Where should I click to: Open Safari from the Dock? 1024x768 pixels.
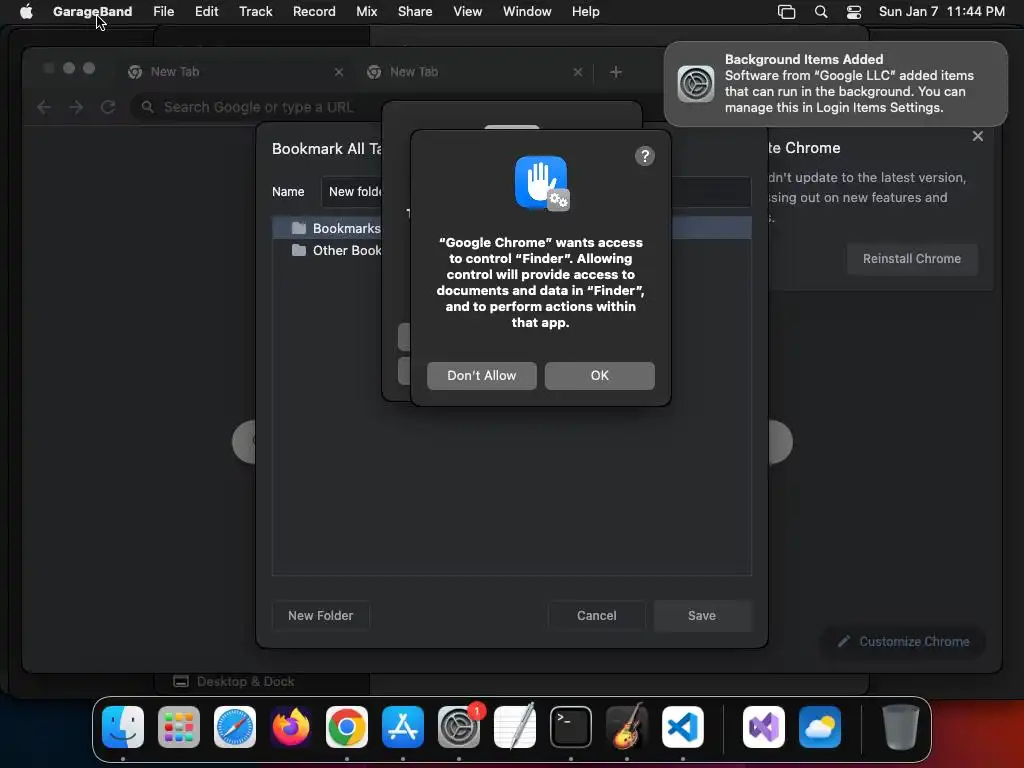point(235,727)
